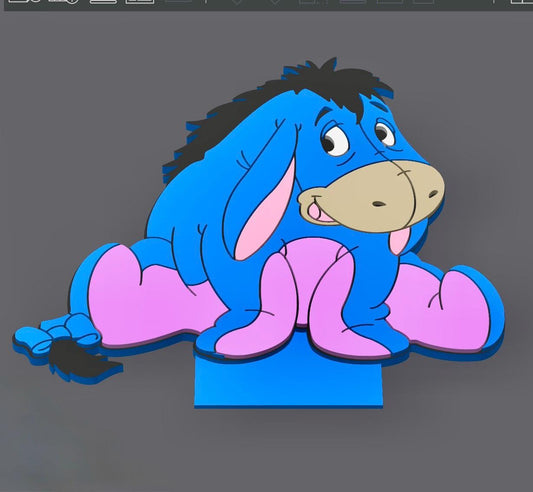Click the blue bow on the tail
Image resolution: width=533 pixels, height=492 pixels.
point(56,333)
